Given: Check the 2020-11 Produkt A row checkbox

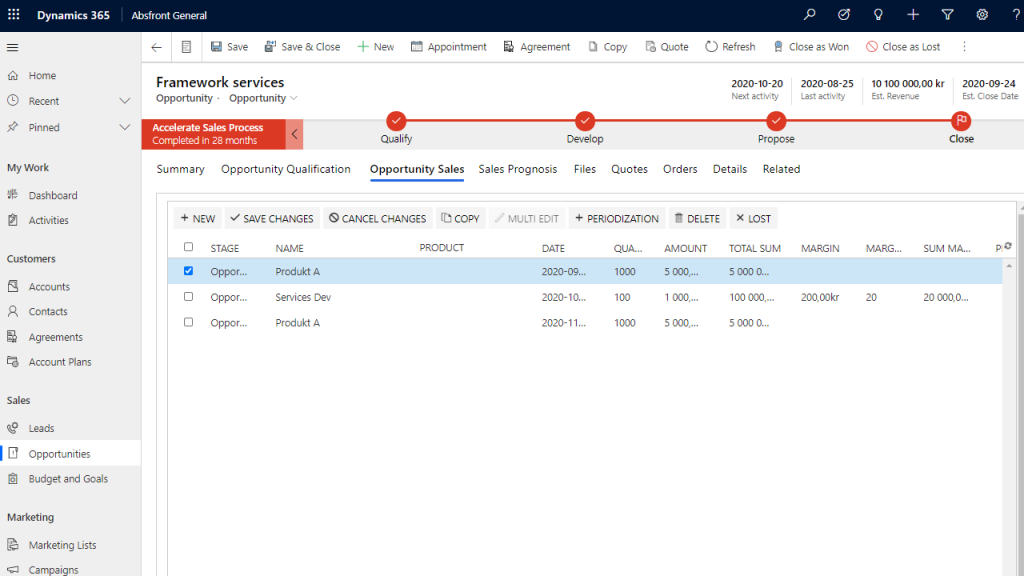Looking at the screenshot, I should (x=188, y=322).
